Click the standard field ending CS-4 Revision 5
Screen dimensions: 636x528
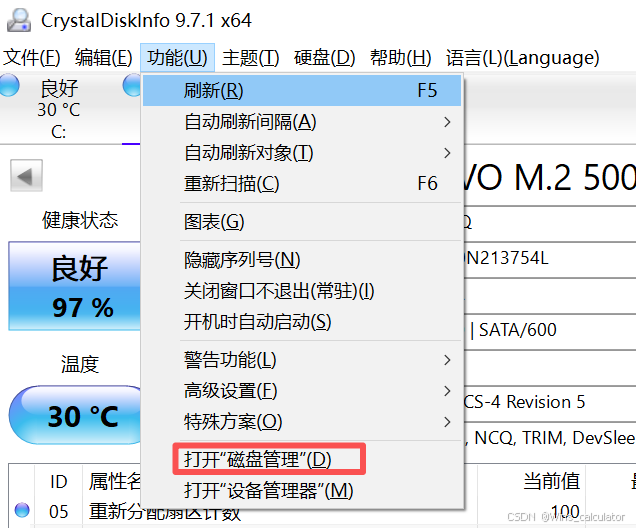(x=525, y=402)
